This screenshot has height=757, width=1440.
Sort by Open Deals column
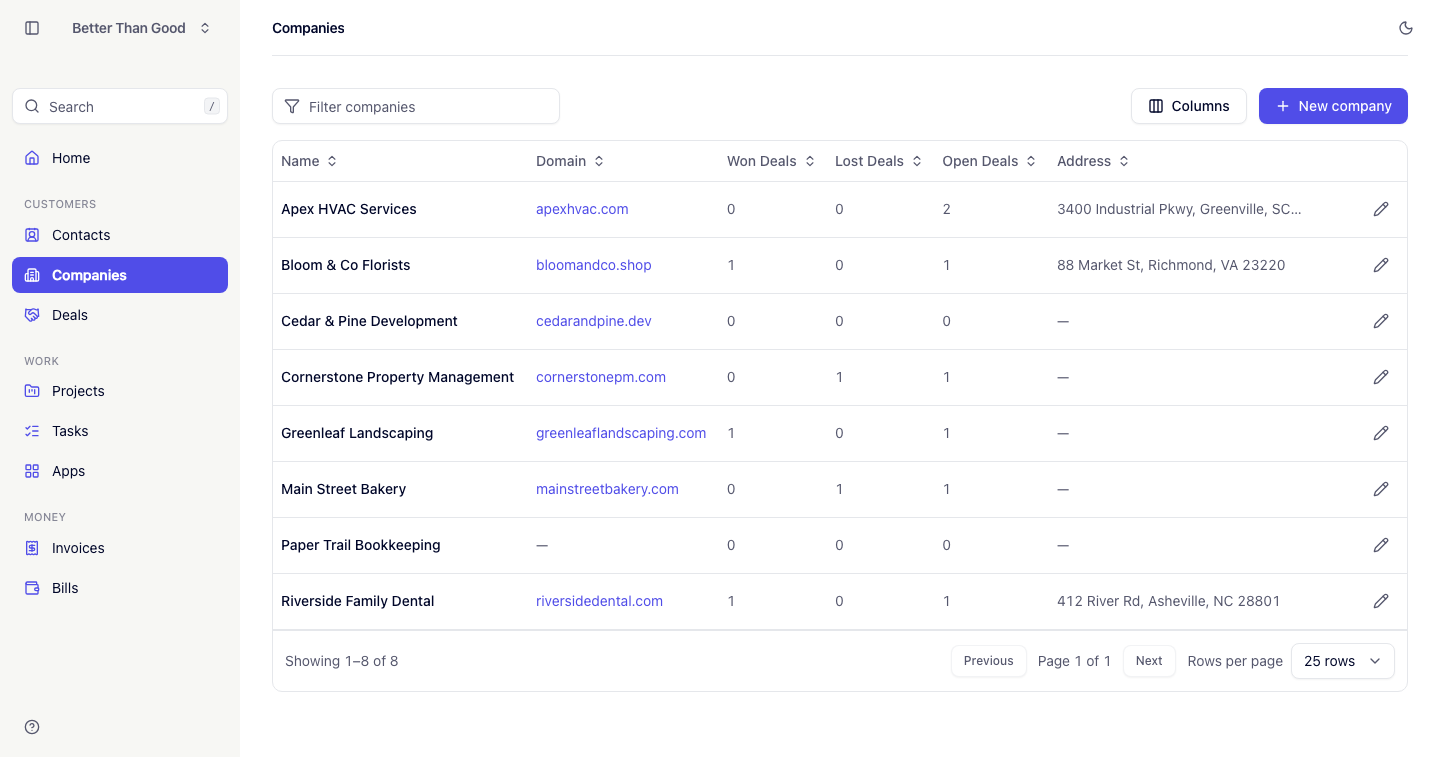(990, 161)
